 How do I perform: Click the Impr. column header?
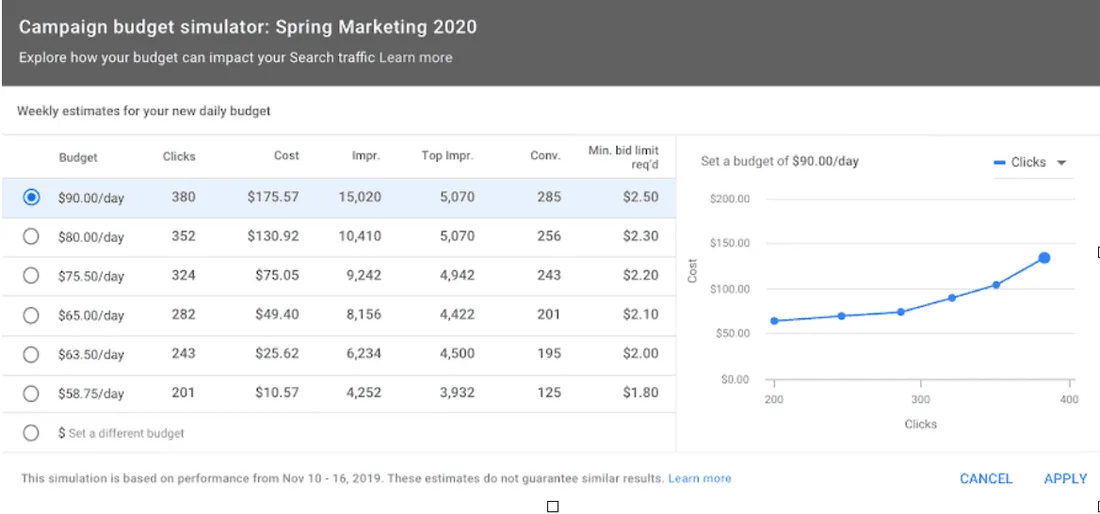point(366,156)
